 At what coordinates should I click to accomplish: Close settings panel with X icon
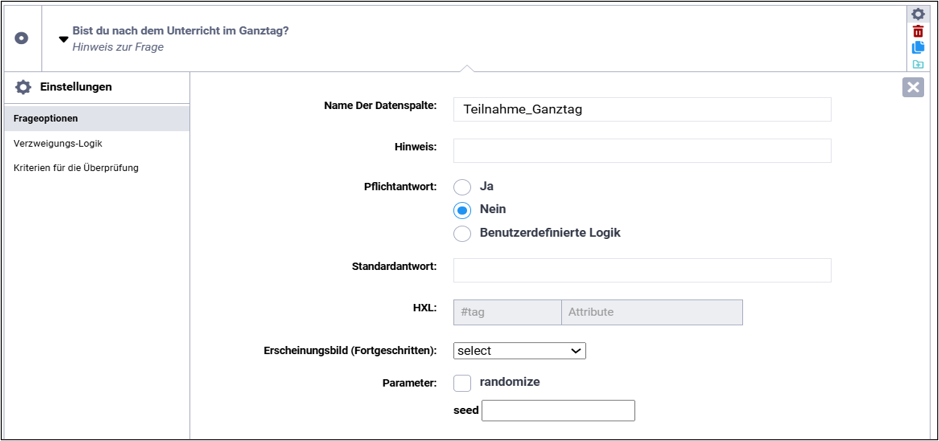pos(913,87)
